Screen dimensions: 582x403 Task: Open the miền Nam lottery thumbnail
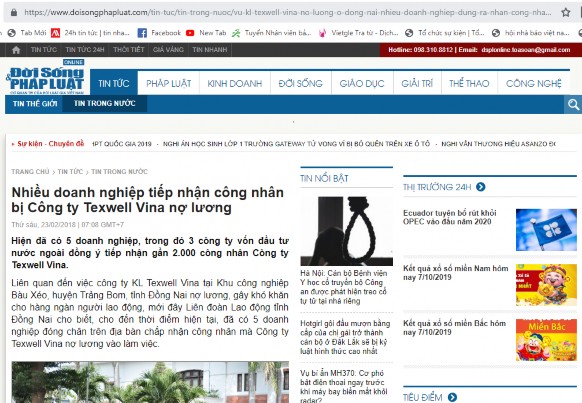pyautogui.click(x=546, y=285)
